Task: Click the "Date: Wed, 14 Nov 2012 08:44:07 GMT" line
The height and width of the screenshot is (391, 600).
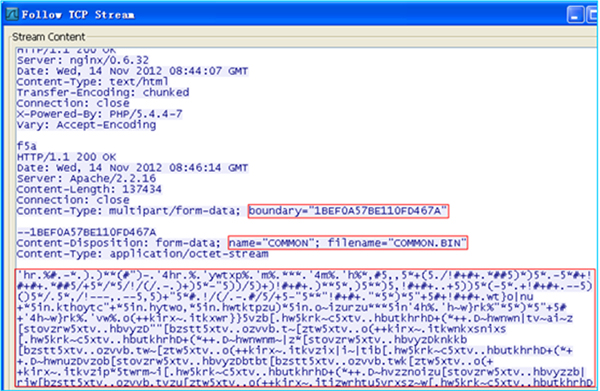Action: point(132,71)
